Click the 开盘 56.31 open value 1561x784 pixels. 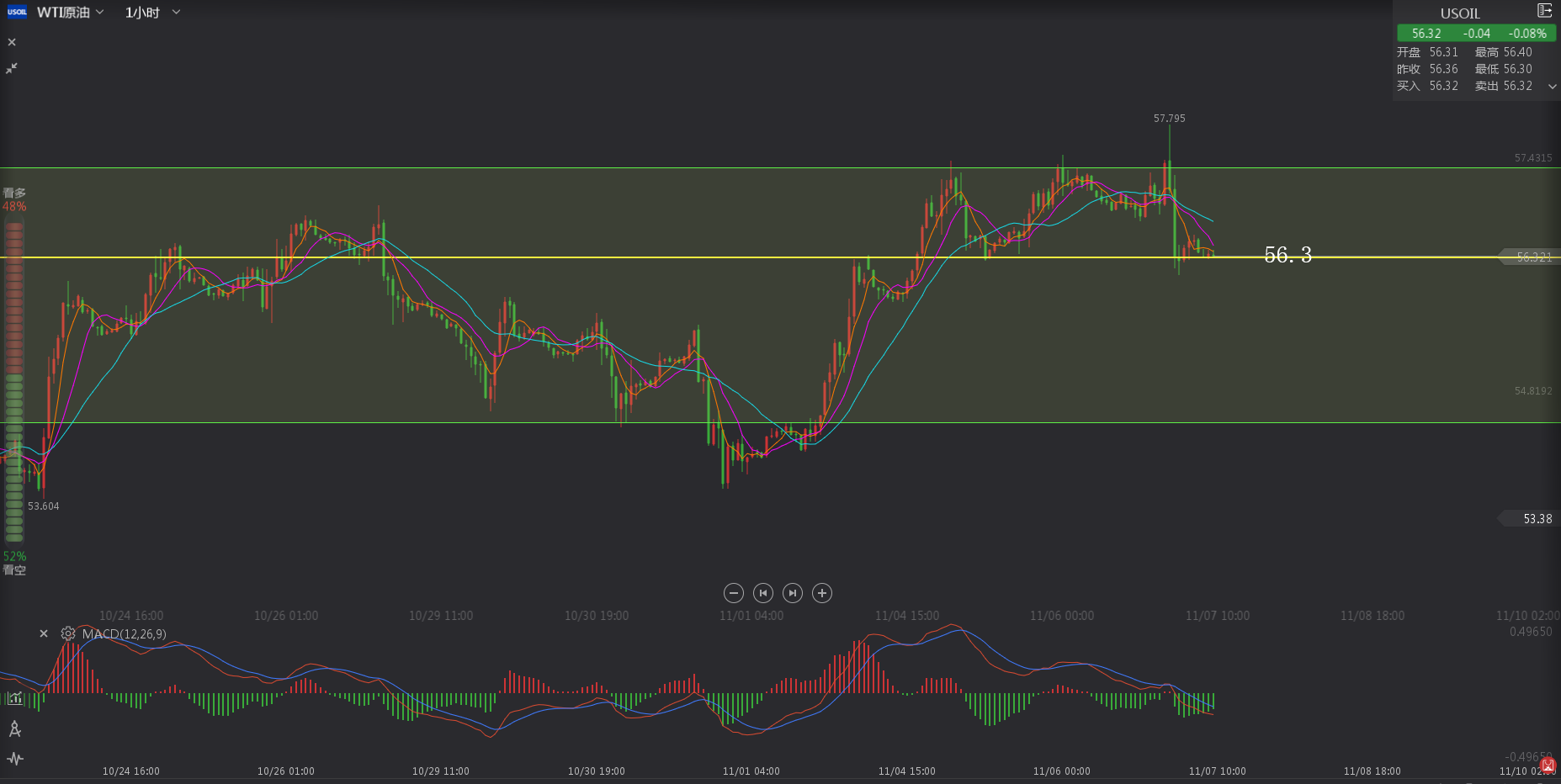[1427, 52]
